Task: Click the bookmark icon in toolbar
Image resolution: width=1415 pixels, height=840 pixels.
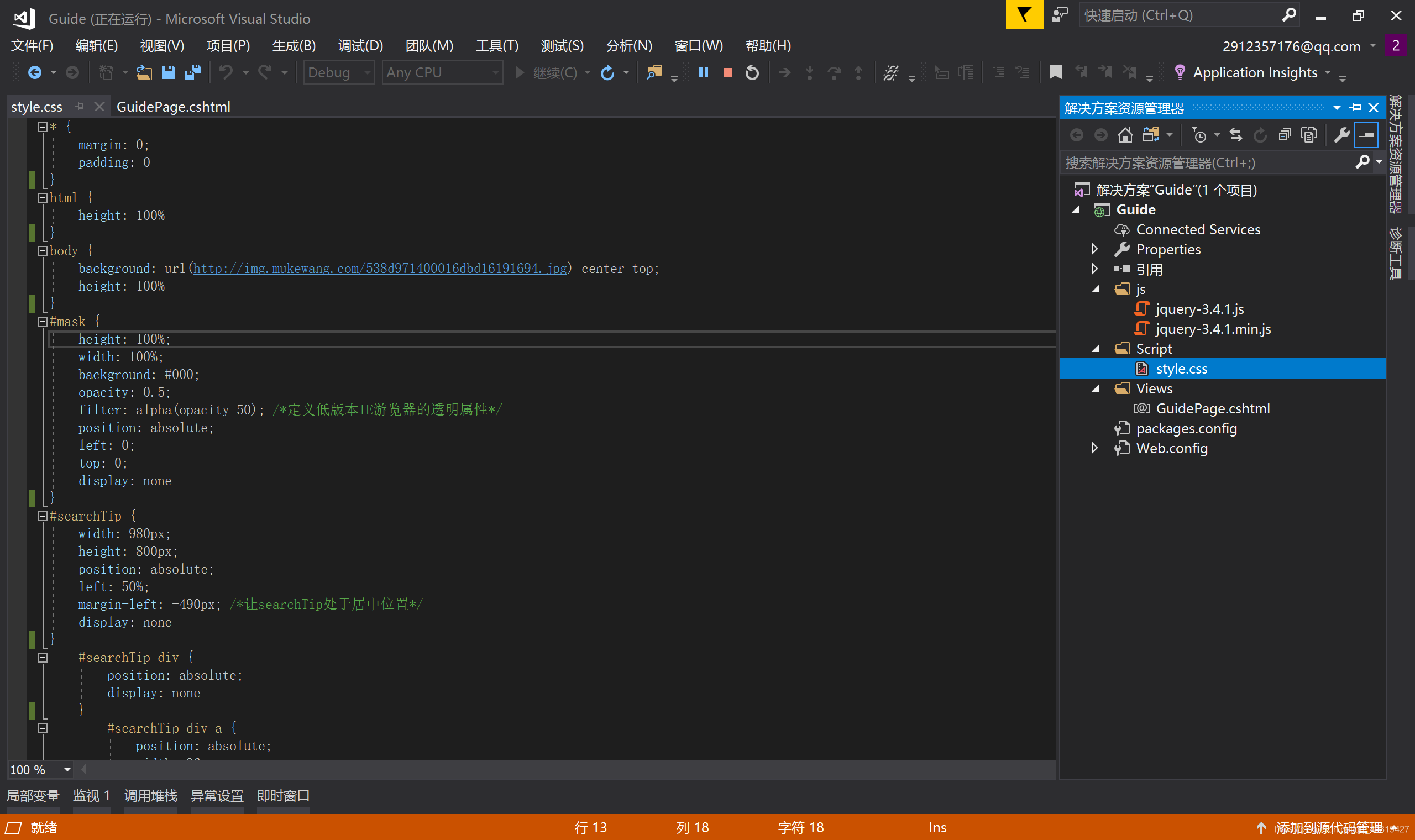Action: [1055, 72]
